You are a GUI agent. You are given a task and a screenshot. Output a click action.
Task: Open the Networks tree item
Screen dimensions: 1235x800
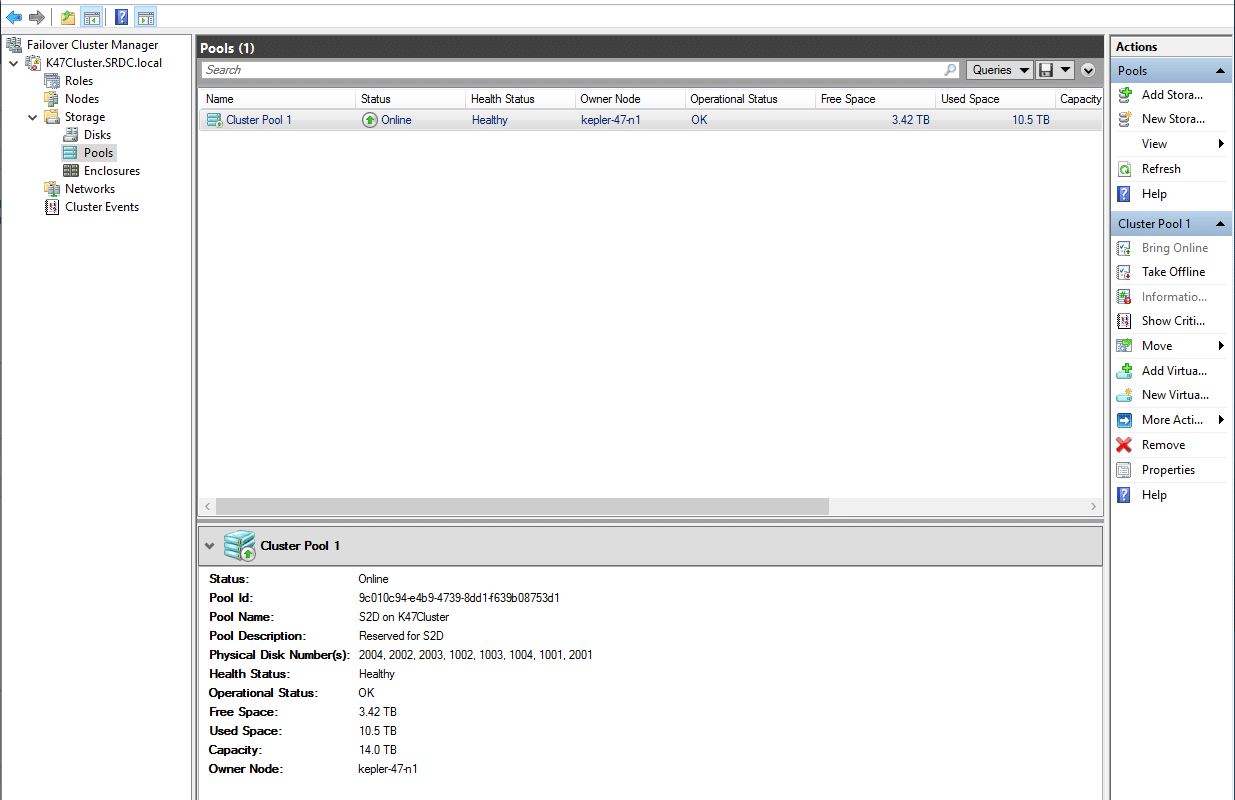tap(90, 189)
